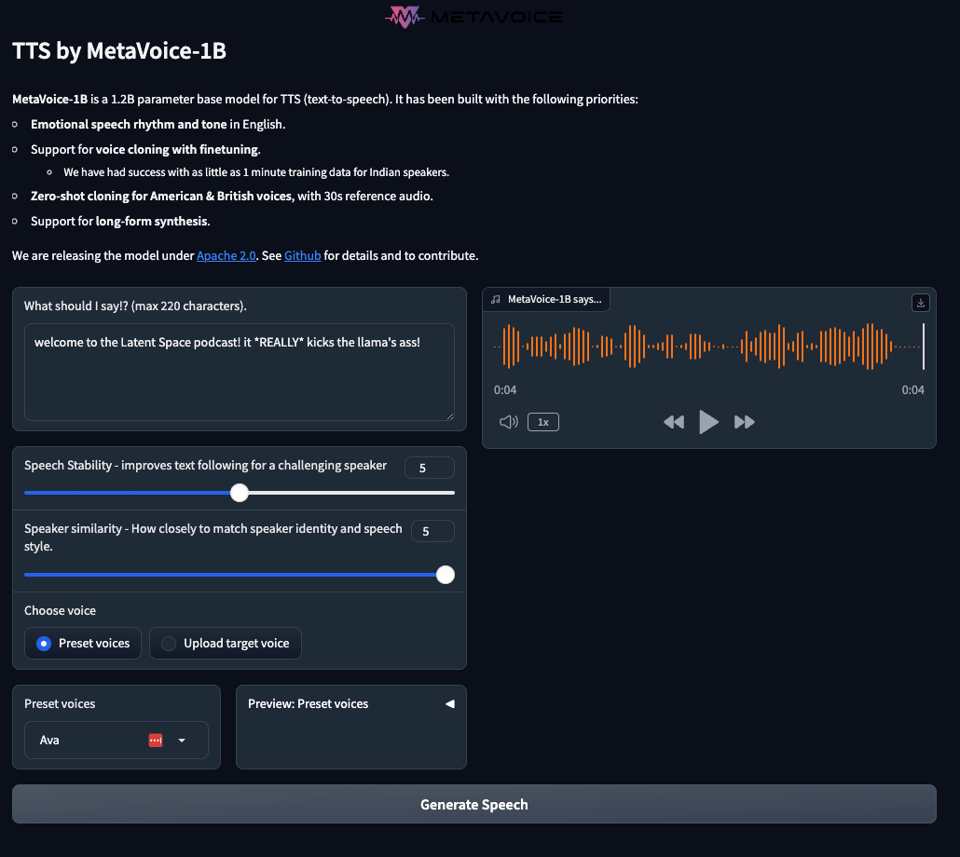The height and width of the screenshot is (857, 960).
Task: Change the 1x playback speed
Action: pos(543,422)
